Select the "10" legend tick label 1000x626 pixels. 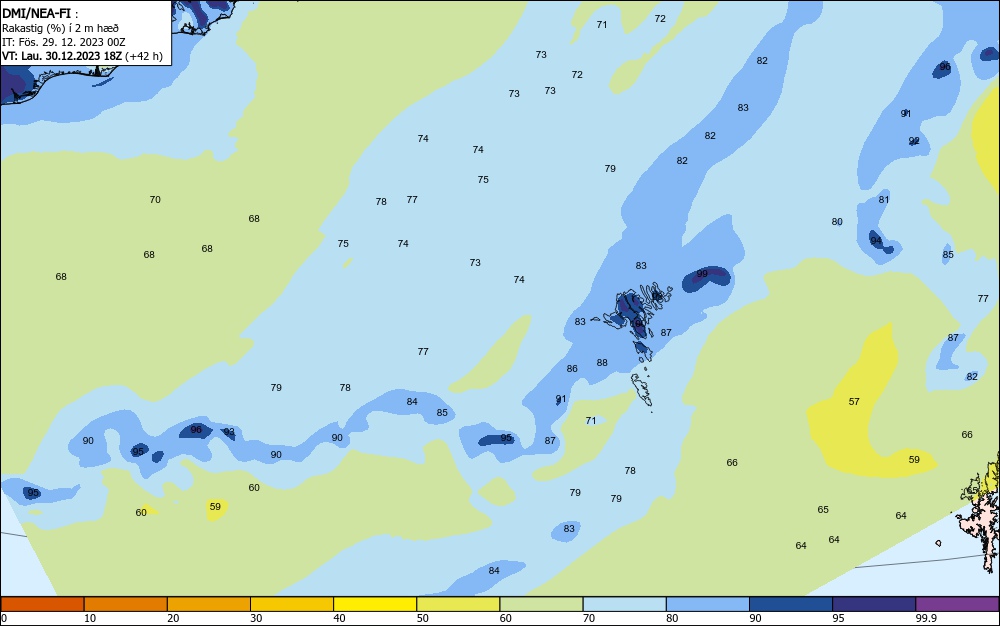click(90, 618)
